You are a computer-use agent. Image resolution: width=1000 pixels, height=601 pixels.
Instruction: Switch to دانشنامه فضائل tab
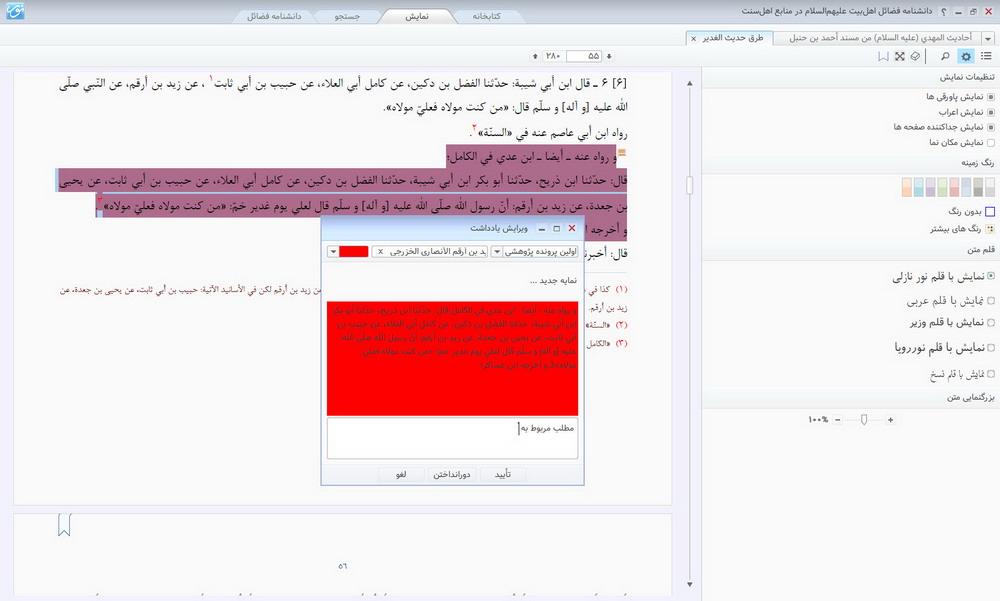click(x=274, y=16)
